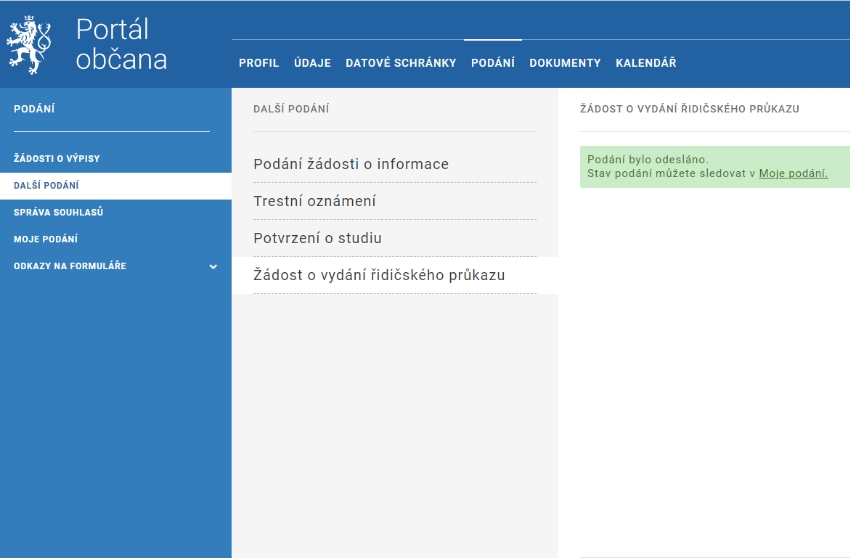The width and height of the screenshot is (850, 558).
Task: Open the Potvrzení o studiu submission
Action: 317,238
